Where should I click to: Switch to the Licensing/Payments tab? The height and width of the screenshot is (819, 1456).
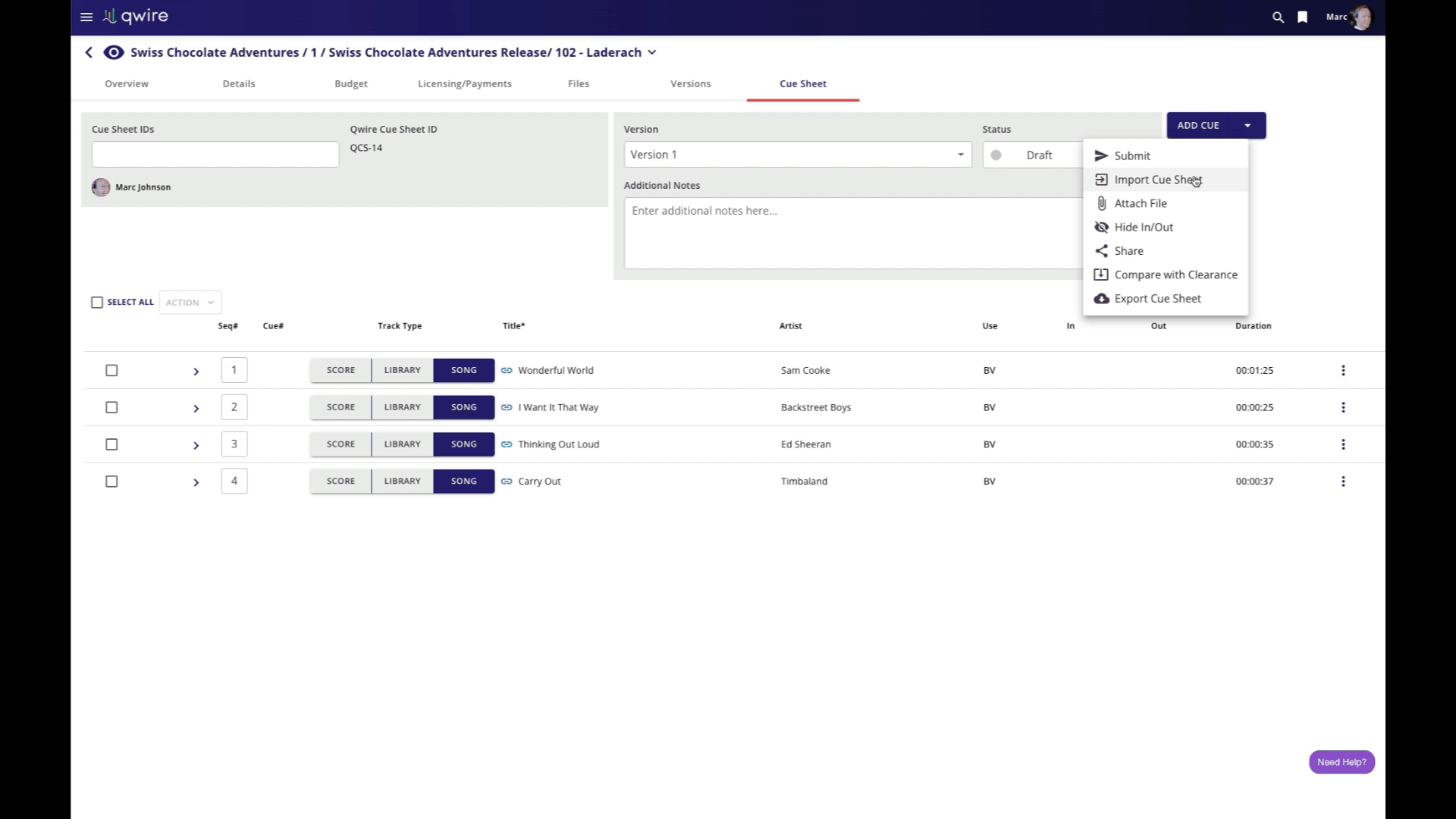point(464,84)
